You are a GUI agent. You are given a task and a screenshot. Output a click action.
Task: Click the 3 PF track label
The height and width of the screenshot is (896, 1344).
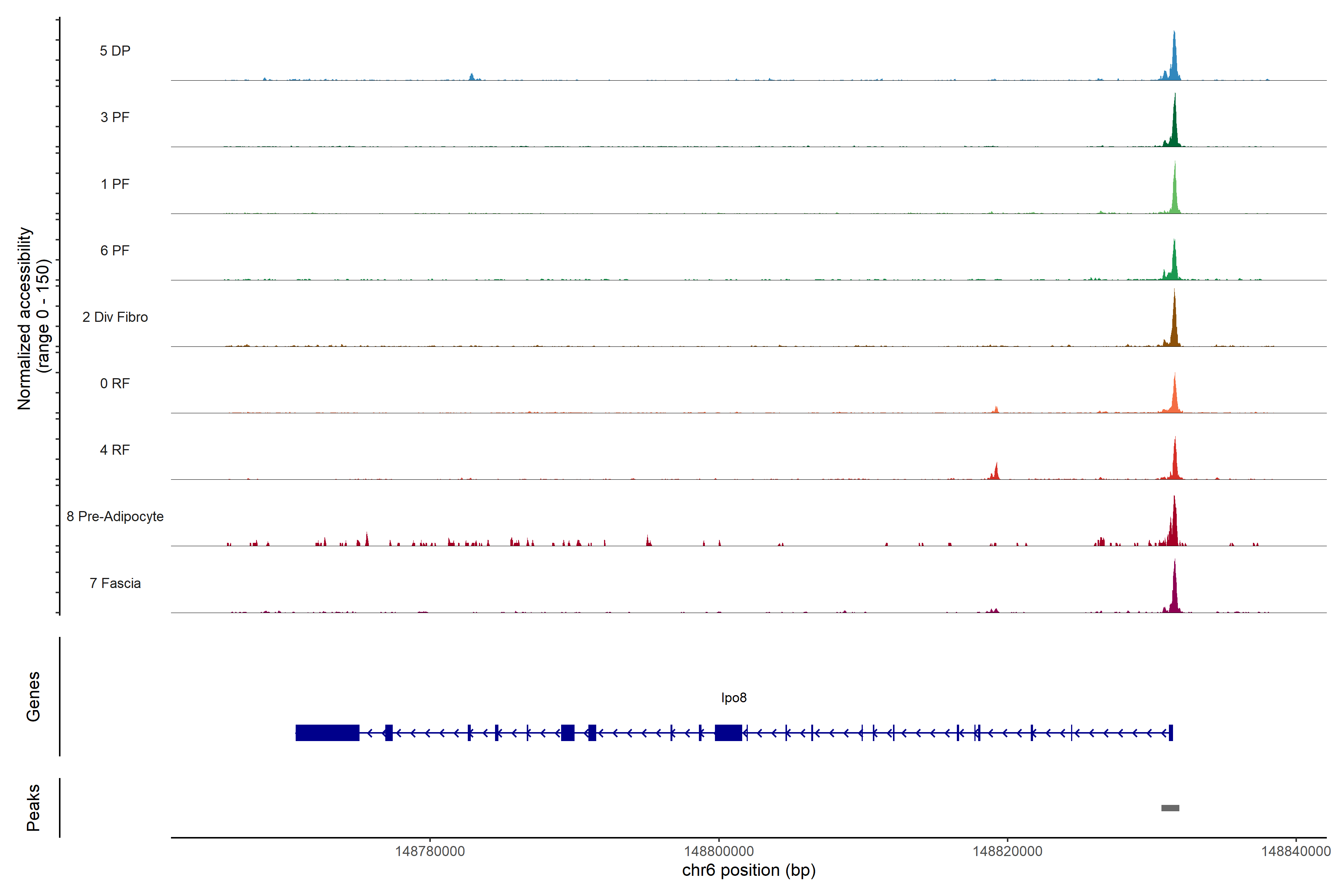coord(115,117)
